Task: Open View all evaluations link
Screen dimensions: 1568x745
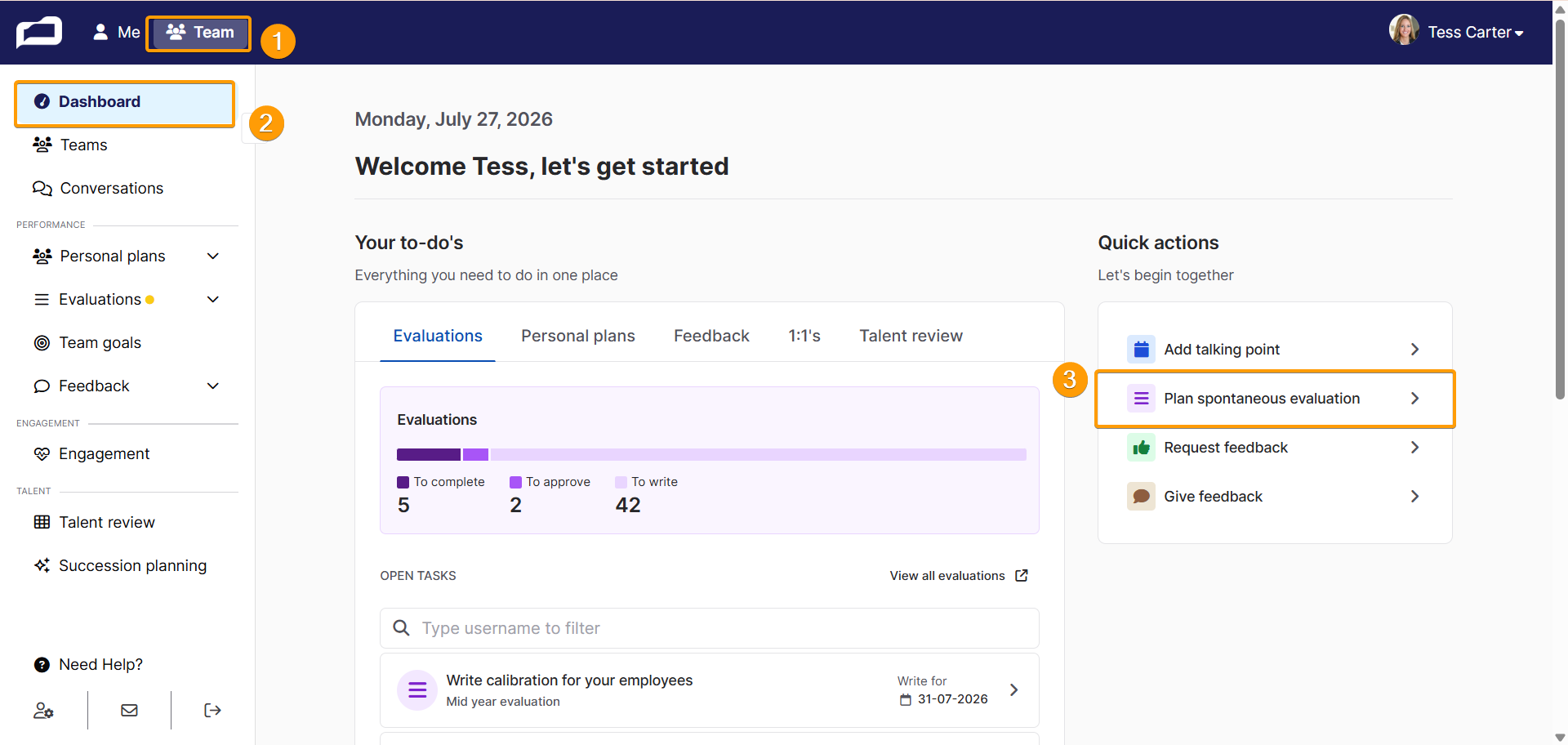Action: coord(959,576)
